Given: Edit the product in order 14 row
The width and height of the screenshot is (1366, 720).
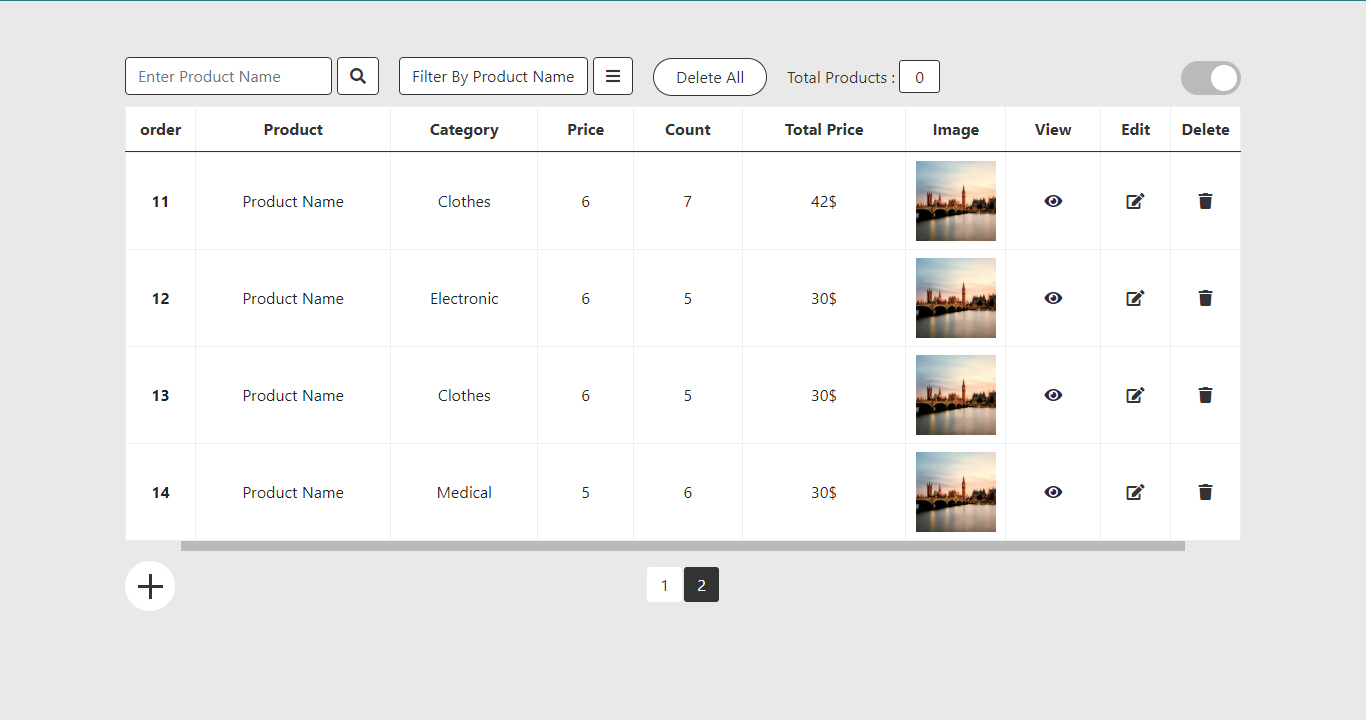Looking at the screenshot, I should tap(1135, 492).
